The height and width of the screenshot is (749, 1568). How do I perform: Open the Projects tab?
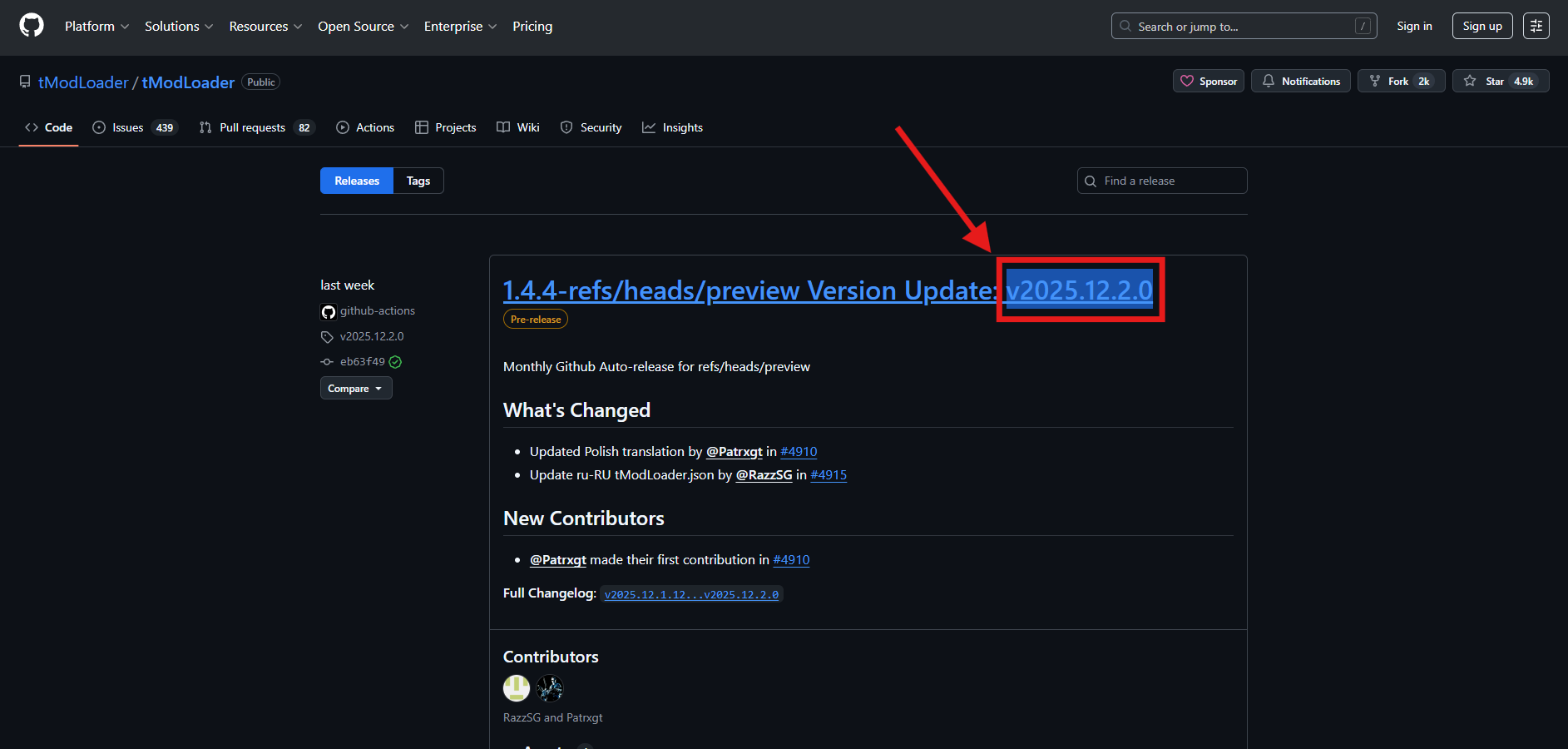tap(446, 127)
